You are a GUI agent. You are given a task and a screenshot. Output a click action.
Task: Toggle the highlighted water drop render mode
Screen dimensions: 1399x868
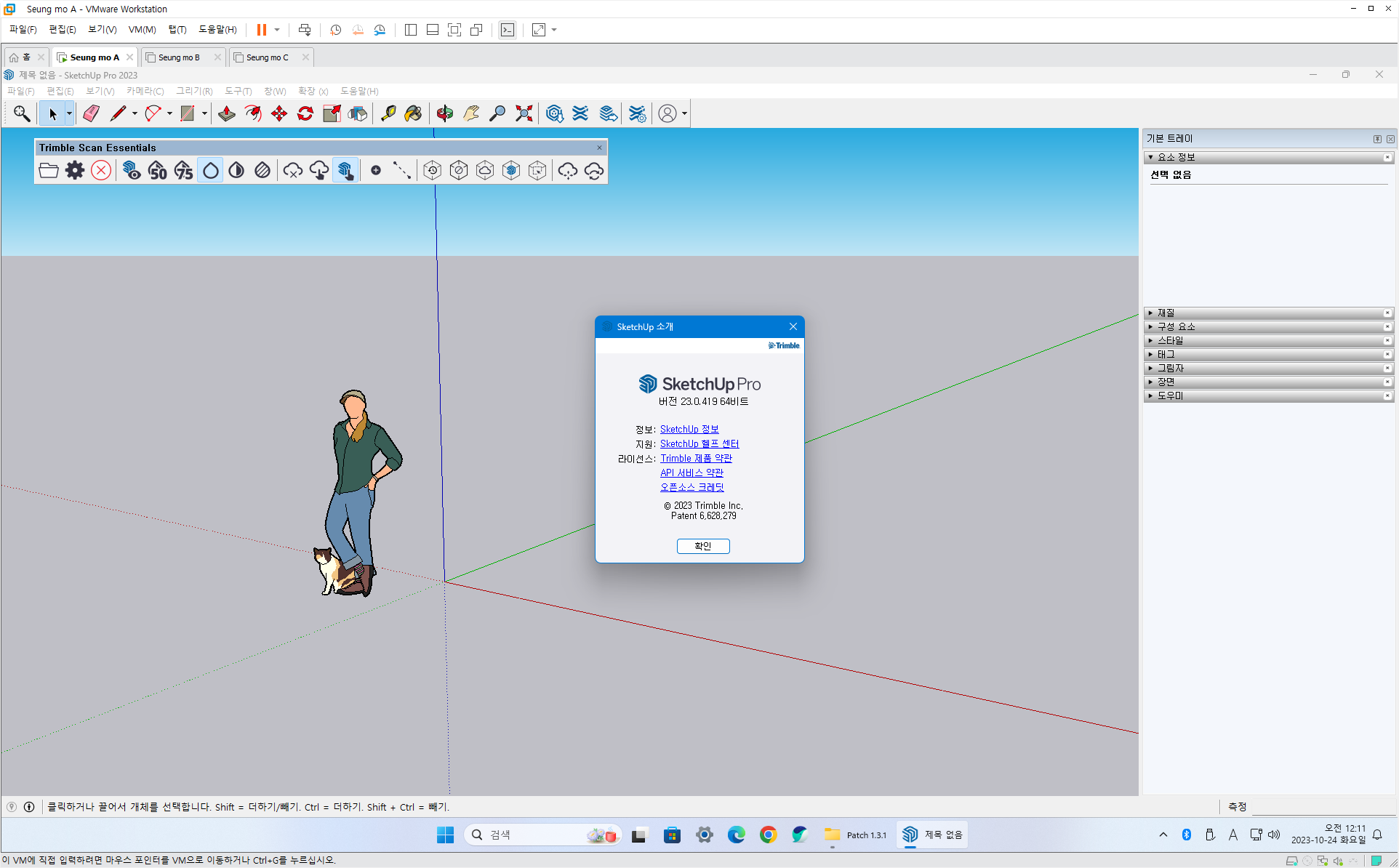[210, 170]
